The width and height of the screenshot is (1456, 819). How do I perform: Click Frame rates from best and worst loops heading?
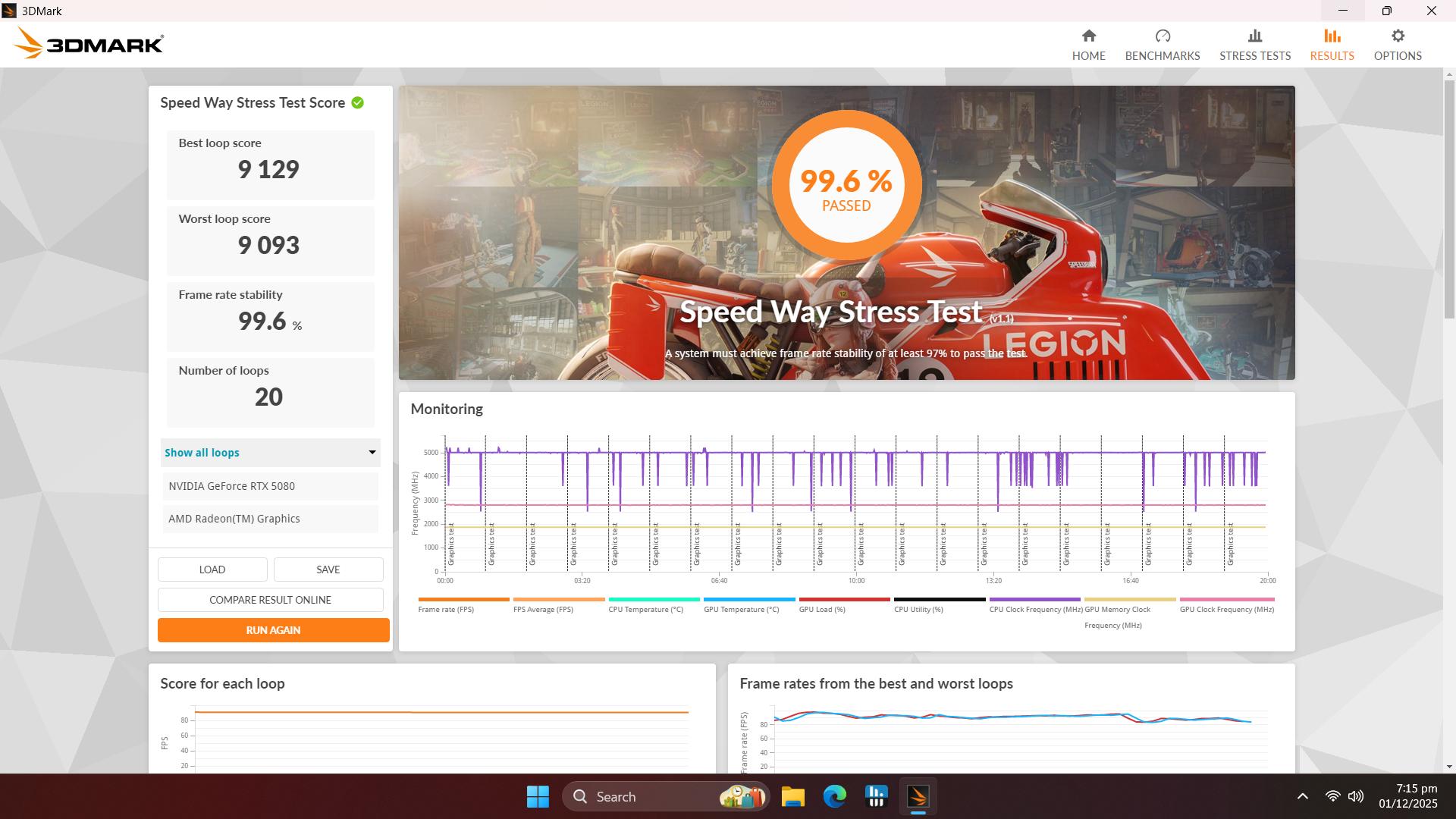coord(876,683)
